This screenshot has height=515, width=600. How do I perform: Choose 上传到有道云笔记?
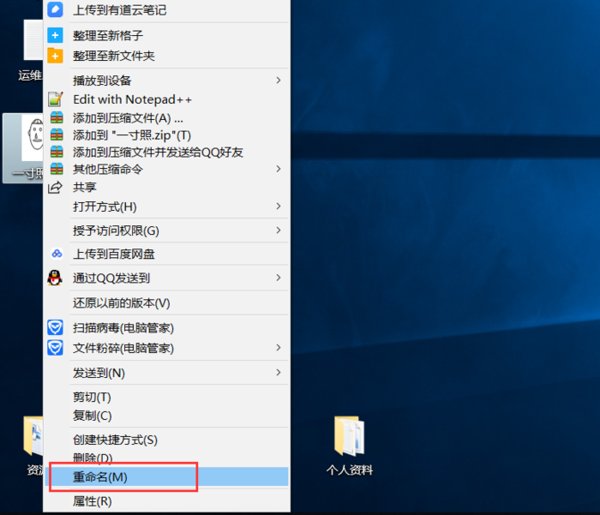click(166, 10)
